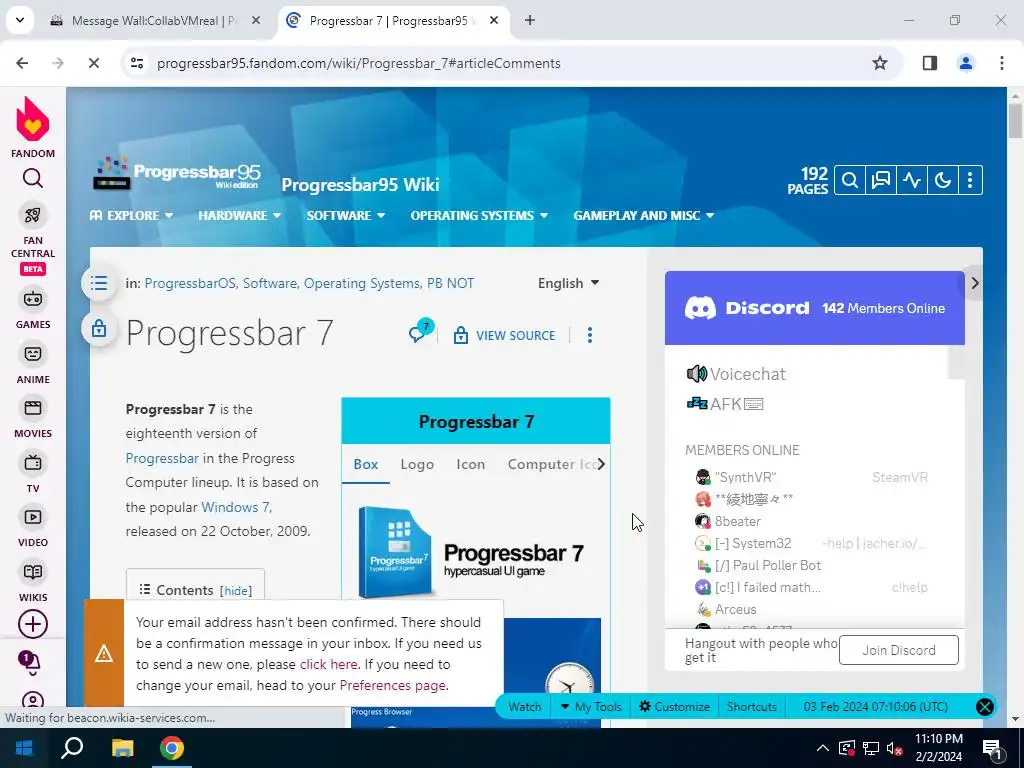Click the address bar URL
This screenshot has width=1024, height=768.
point(359,63)
